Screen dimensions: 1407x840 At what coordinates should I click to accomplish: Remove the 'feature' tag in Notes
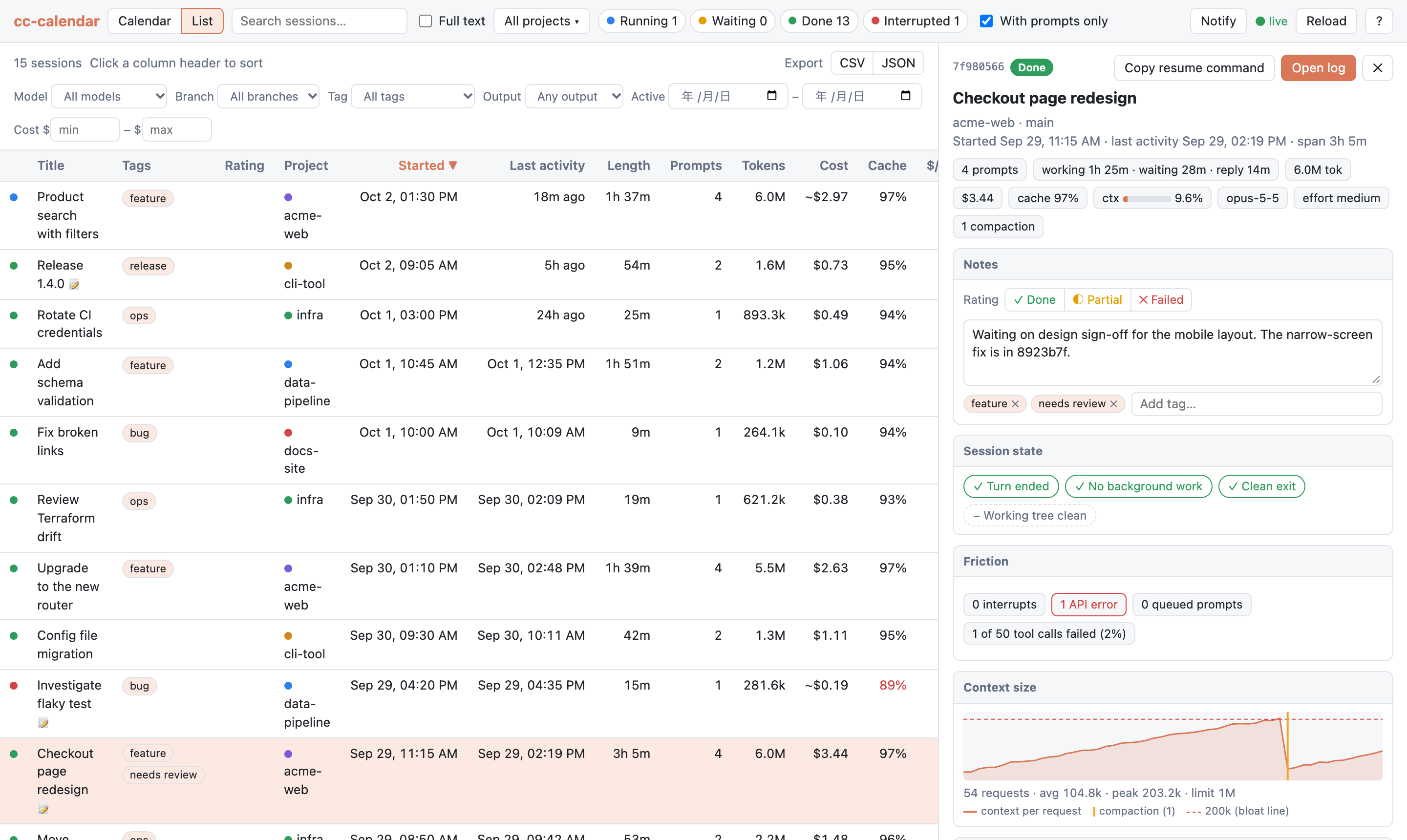pyautogui.click(x=1015, y=403)
